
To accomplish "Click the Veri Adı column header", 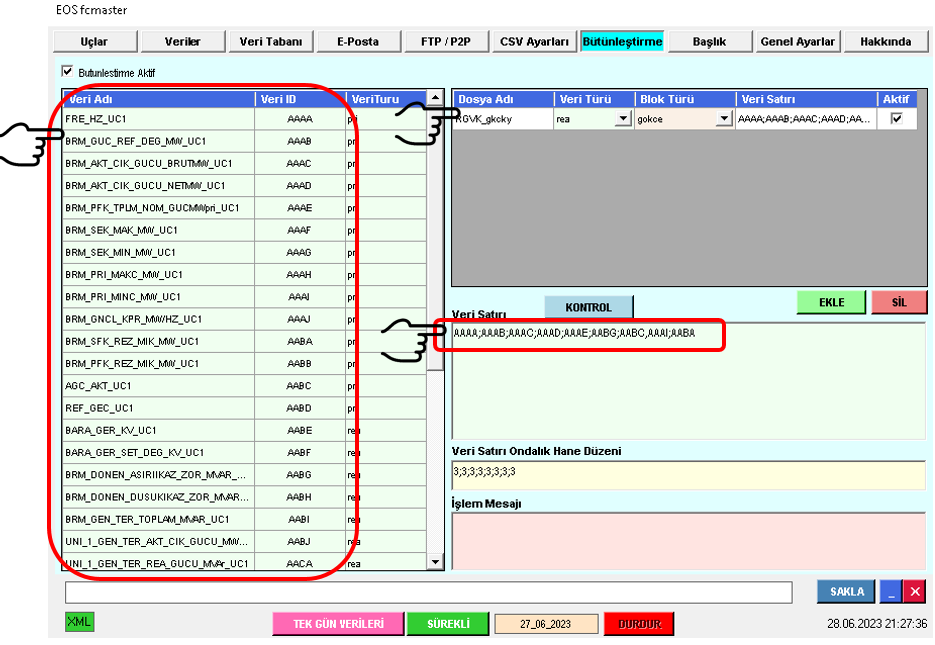I will 159,99.
